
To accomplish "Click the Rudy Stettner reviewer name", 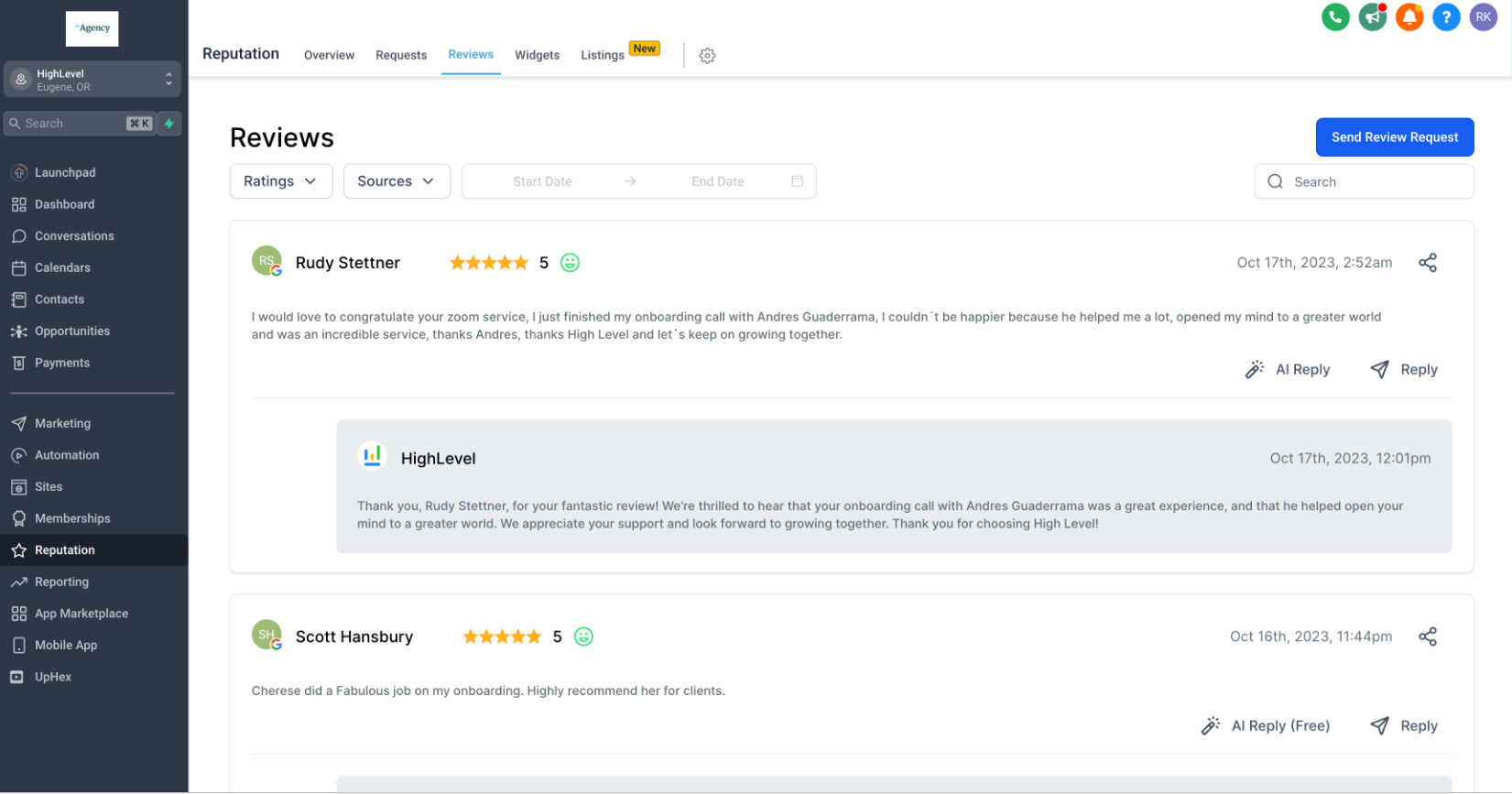I will click(348, 263).
